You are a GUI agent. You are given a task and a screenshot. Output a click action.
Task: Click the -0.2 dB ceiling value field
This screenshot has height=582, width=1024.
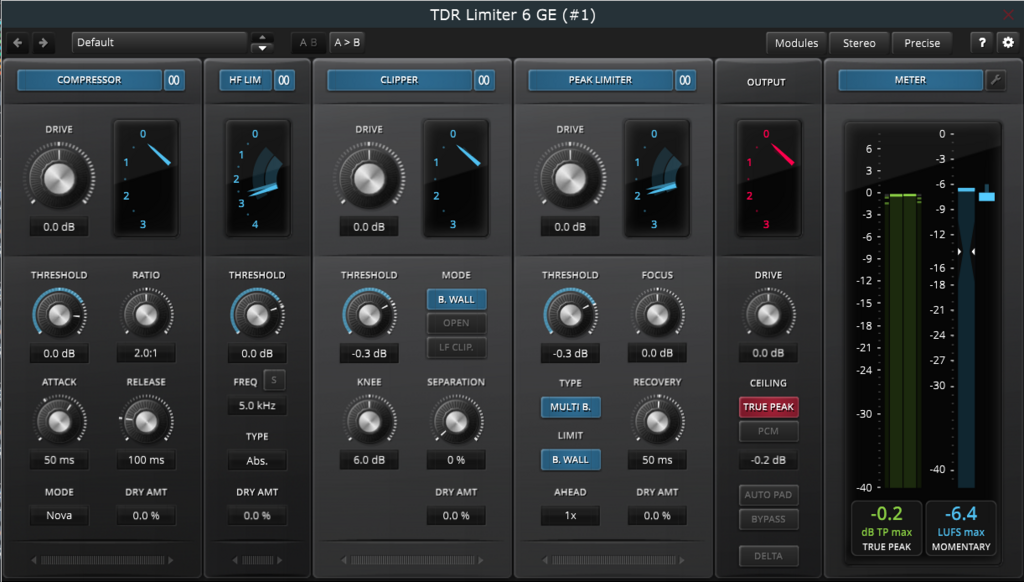pyautogui.click(x=768, y=460)
